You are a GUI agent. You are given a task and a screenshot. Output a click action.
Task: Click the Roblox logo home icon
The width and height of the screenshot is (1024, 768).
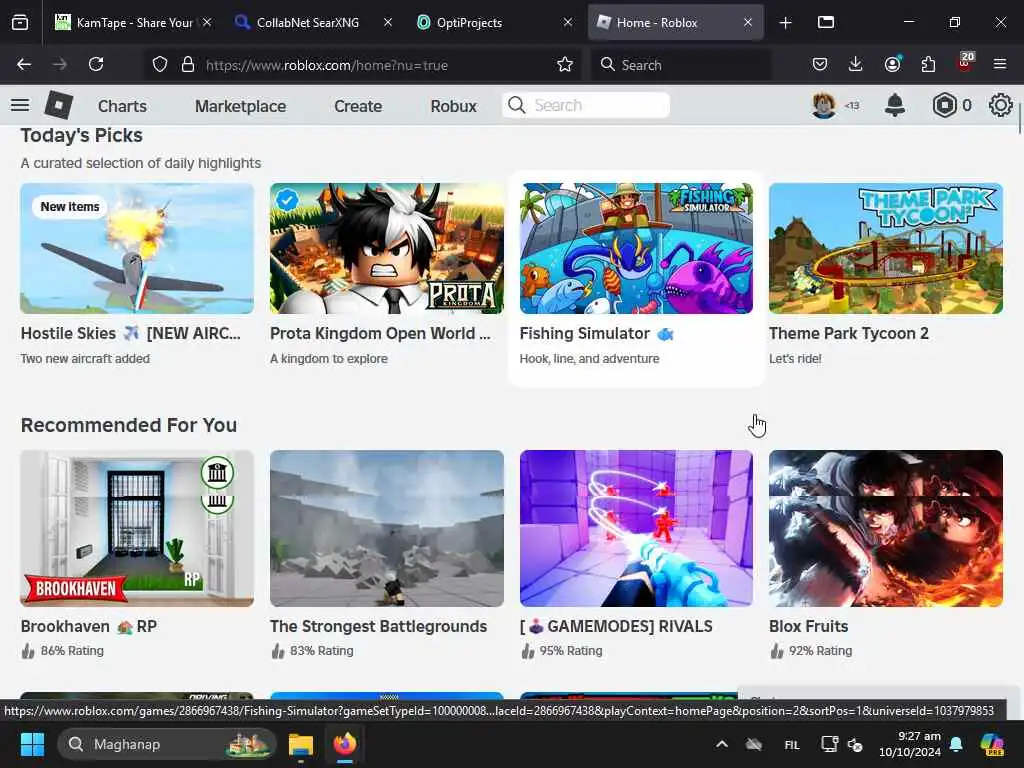(59, 105)
